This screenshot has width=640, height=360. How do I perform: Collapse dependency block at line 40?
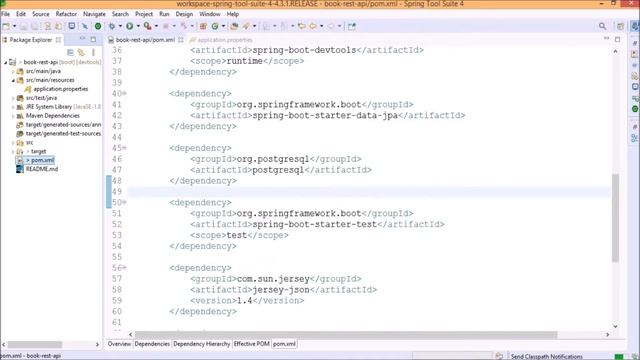pos(124,93)
